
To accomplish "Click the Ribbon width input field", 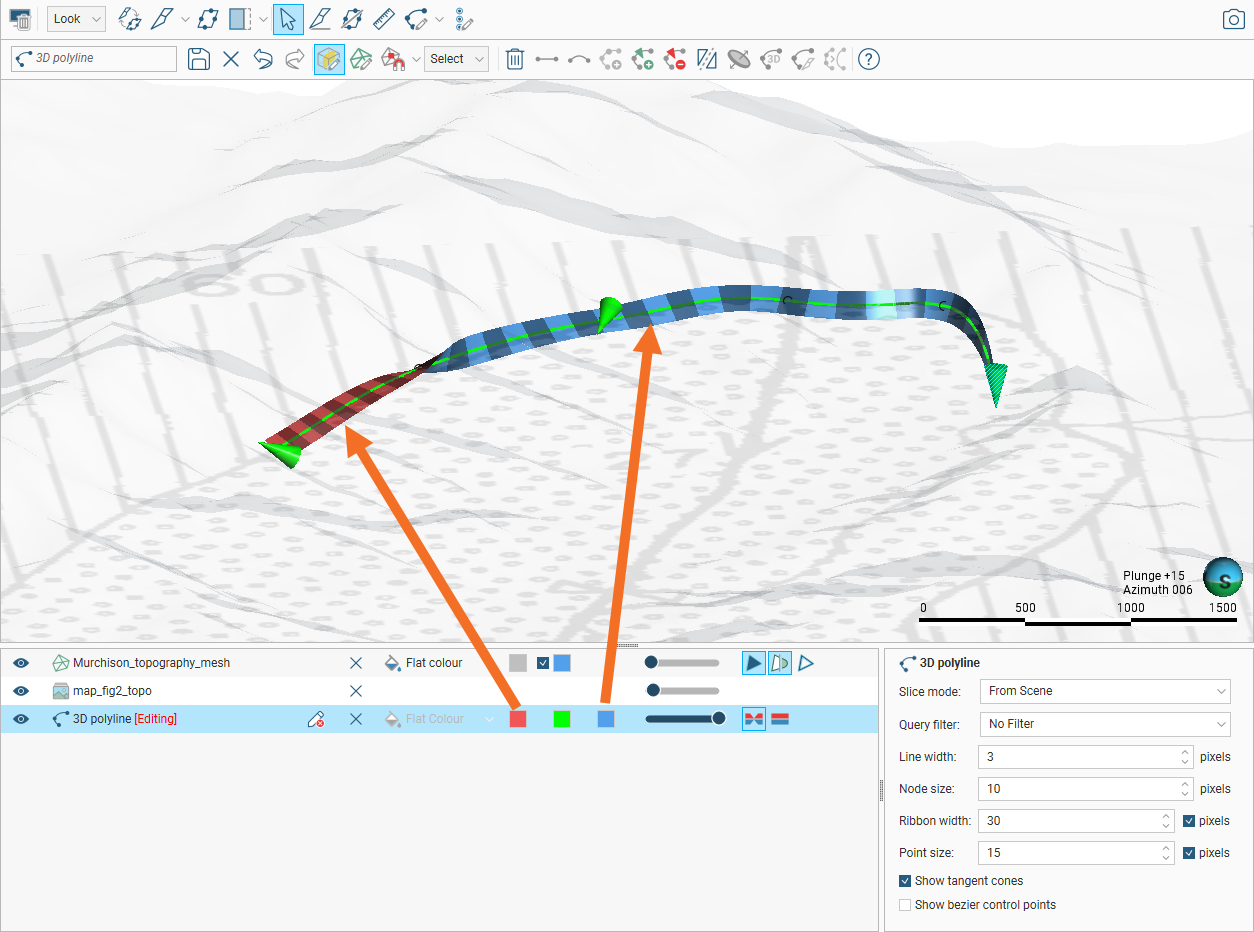I will (x=1065, y=821).
